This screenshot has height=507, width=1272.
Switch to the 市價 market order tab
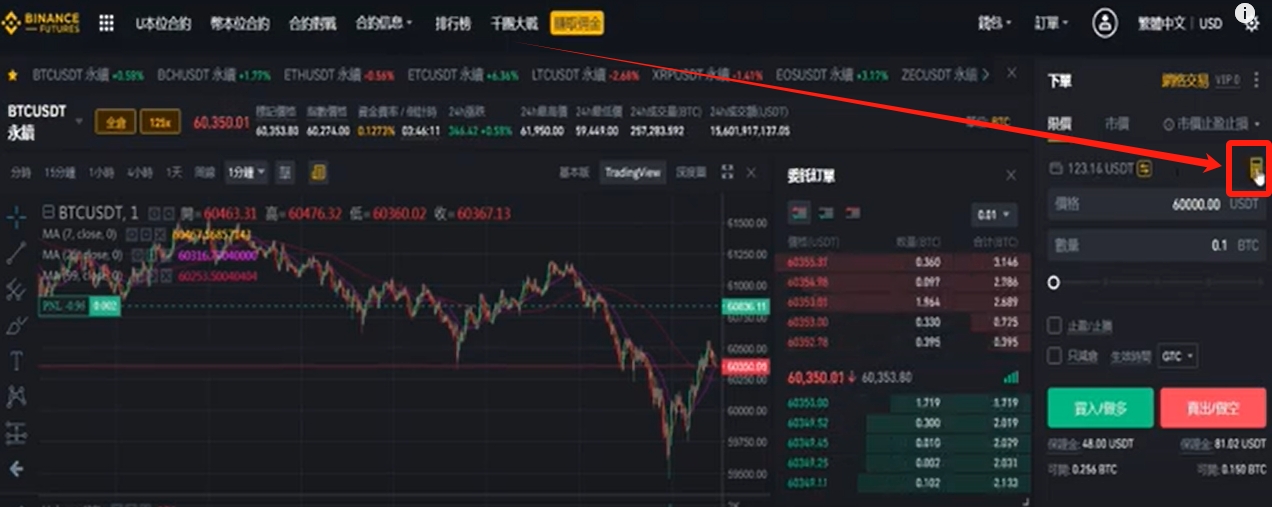tap(1117, 124)
